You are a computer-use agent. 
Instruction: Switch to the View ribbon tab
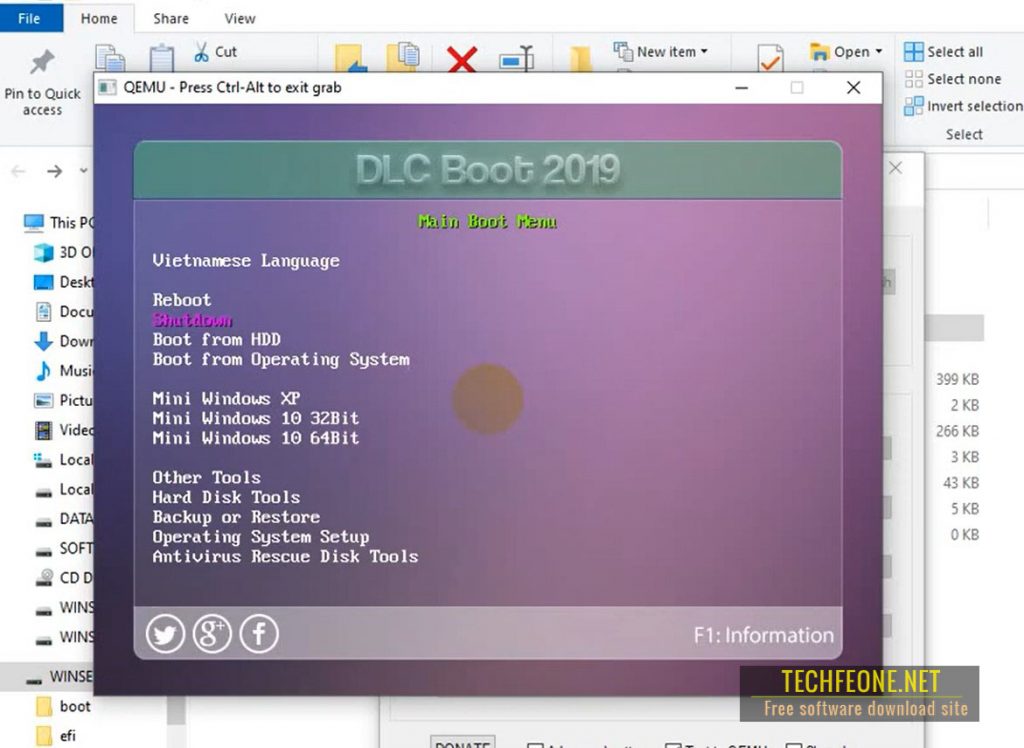(240, 18)
